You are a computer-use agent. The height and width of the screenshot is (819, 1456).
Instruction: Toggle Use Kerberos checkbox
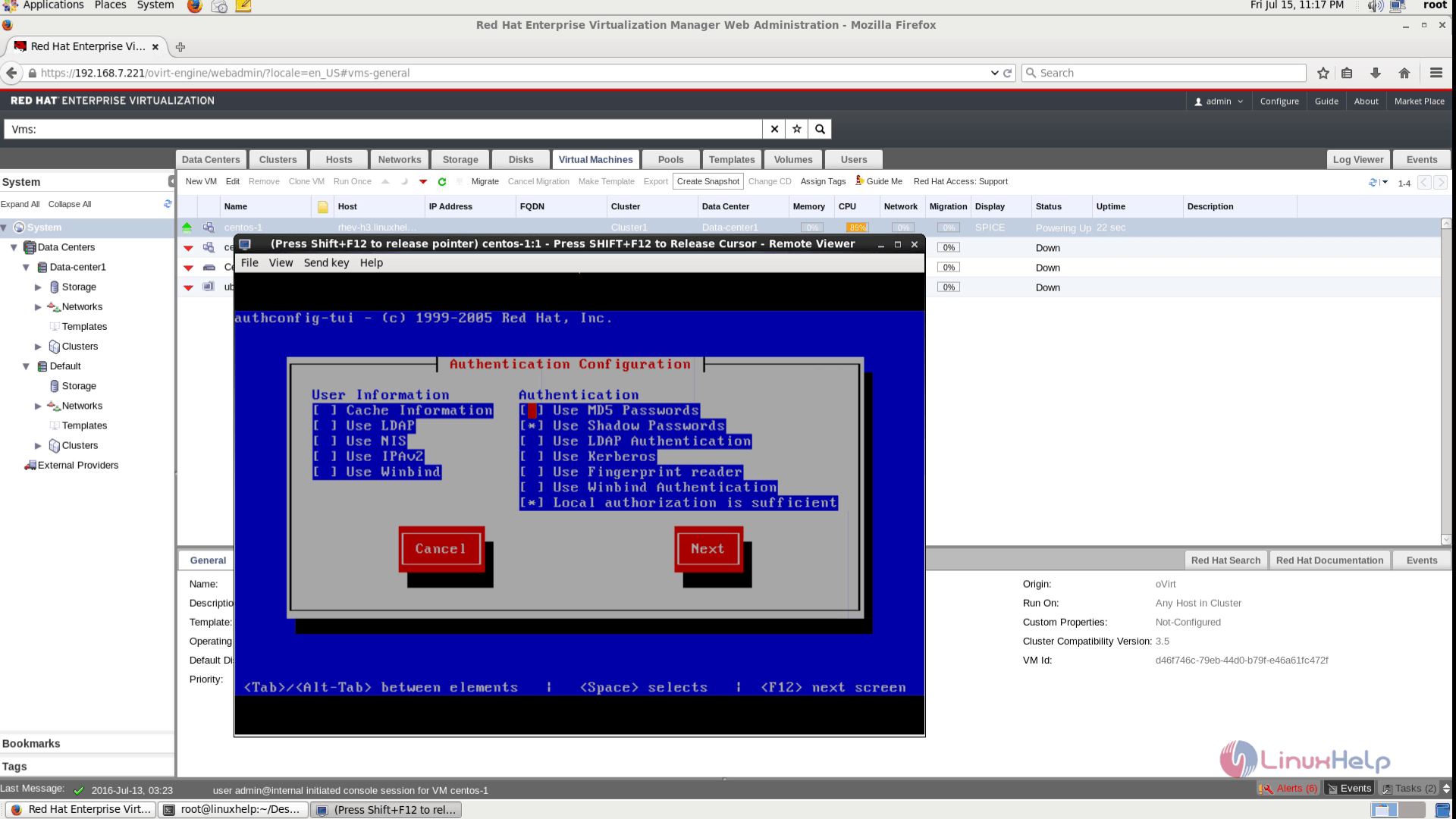(x=532, y=457)
